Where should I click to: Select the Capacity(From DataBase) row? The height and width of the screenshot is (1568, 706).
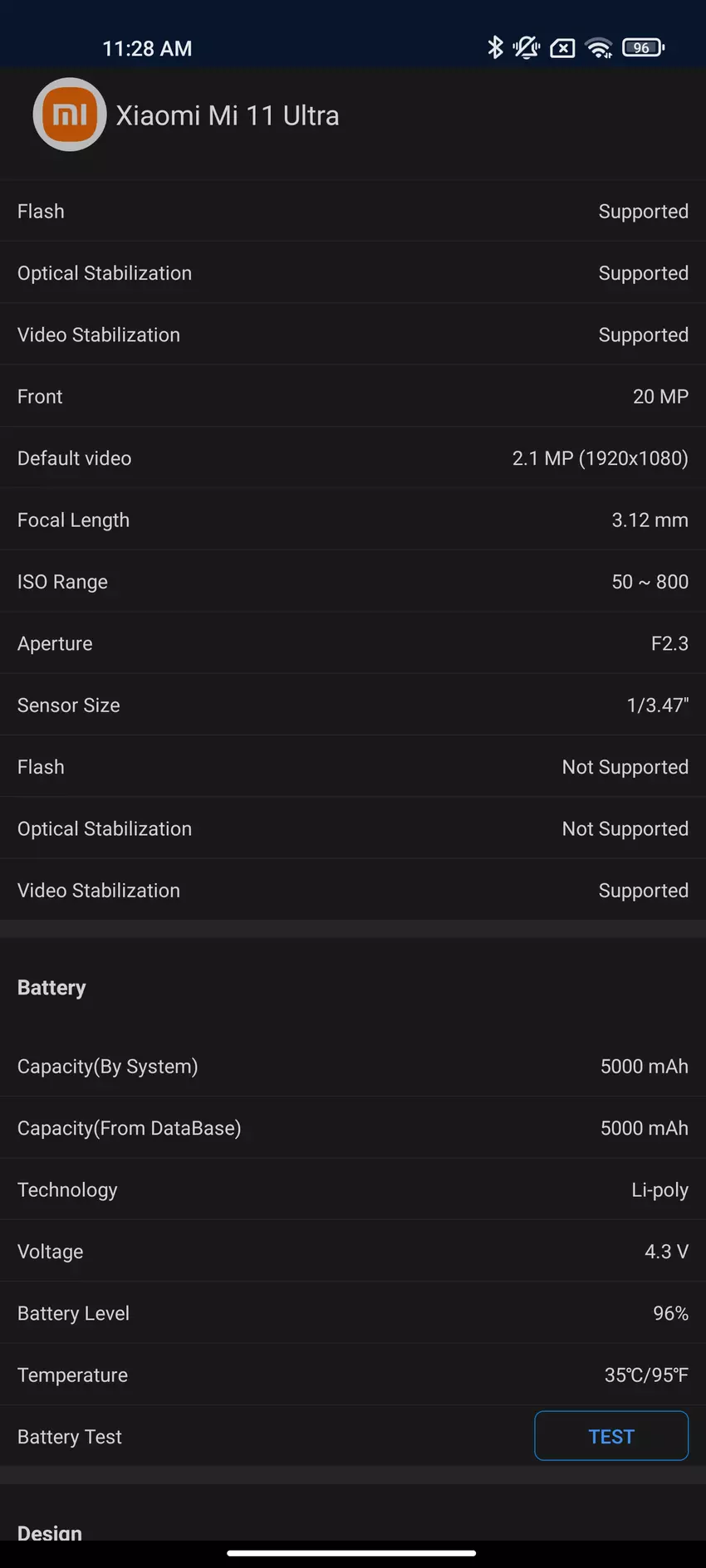pos(353,1128)
